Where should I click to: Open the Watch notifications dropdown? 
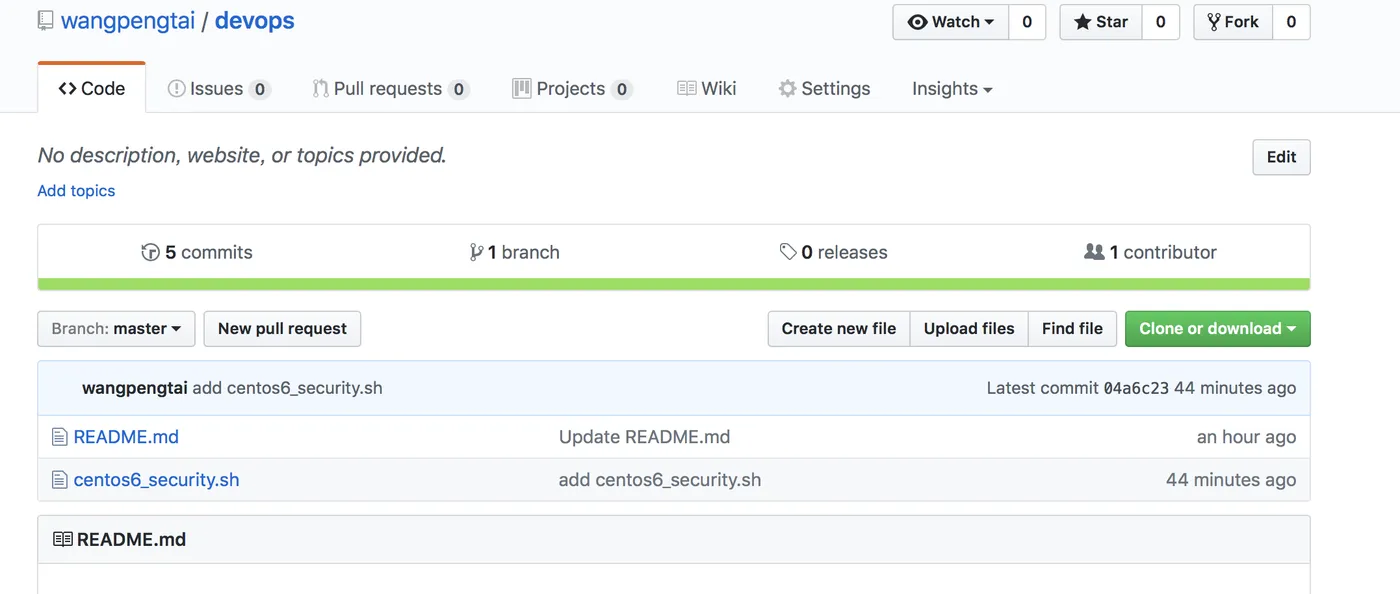(x=950, y=22)
